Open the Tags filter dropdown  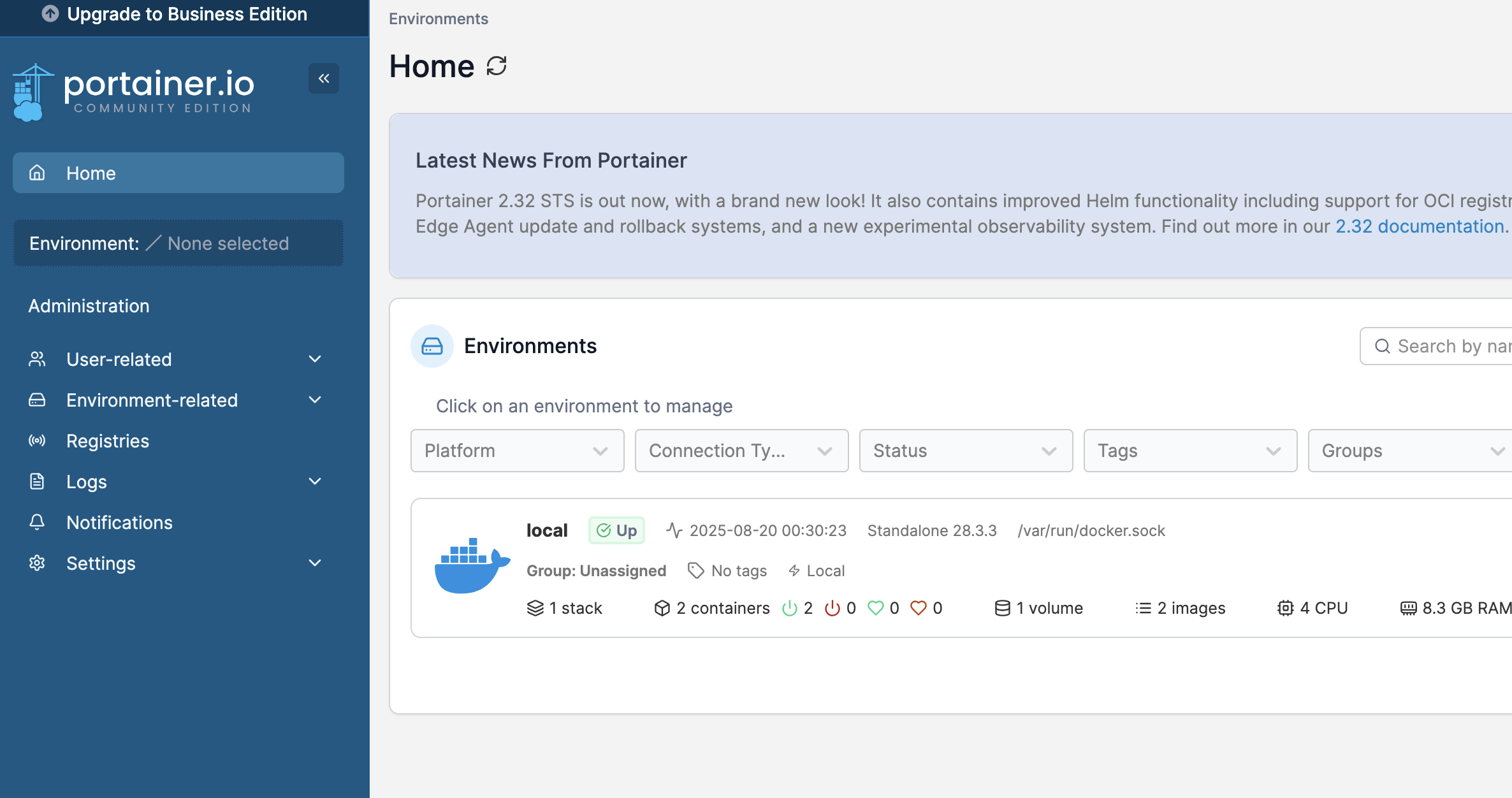coord(1191,451)
